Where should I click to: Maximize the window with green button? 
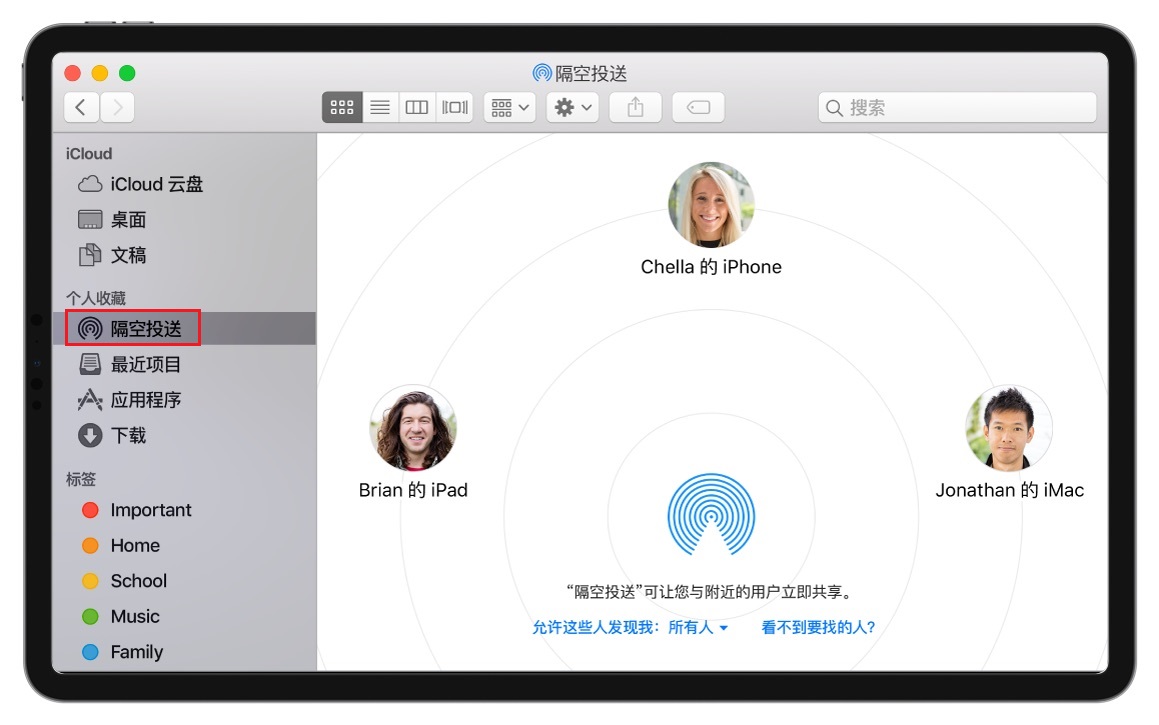[127, 73]
